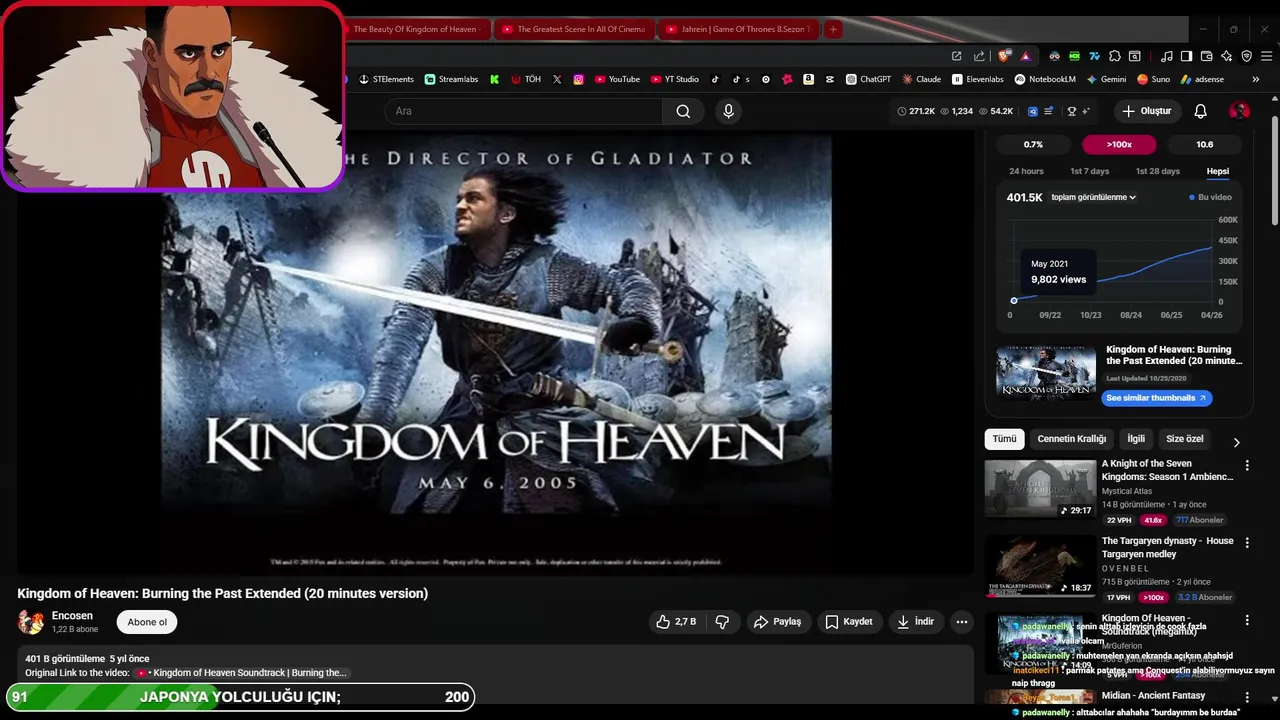
Task: Open the Elevenlabs bookmark
Action: (x=978, y=79)
